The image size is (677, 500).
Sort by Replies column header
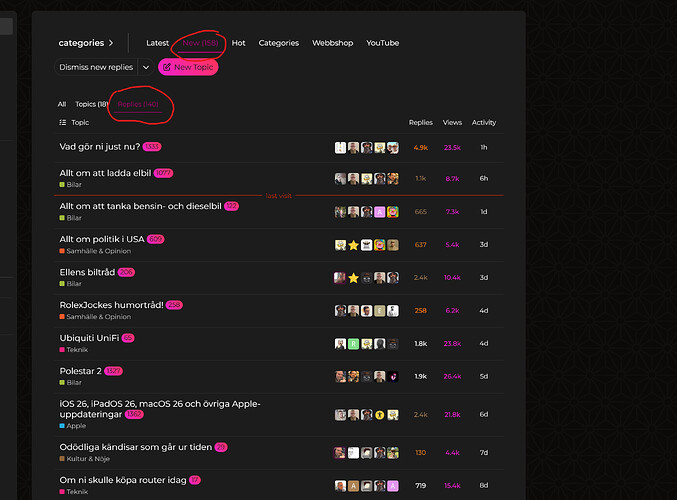[421, 123]
